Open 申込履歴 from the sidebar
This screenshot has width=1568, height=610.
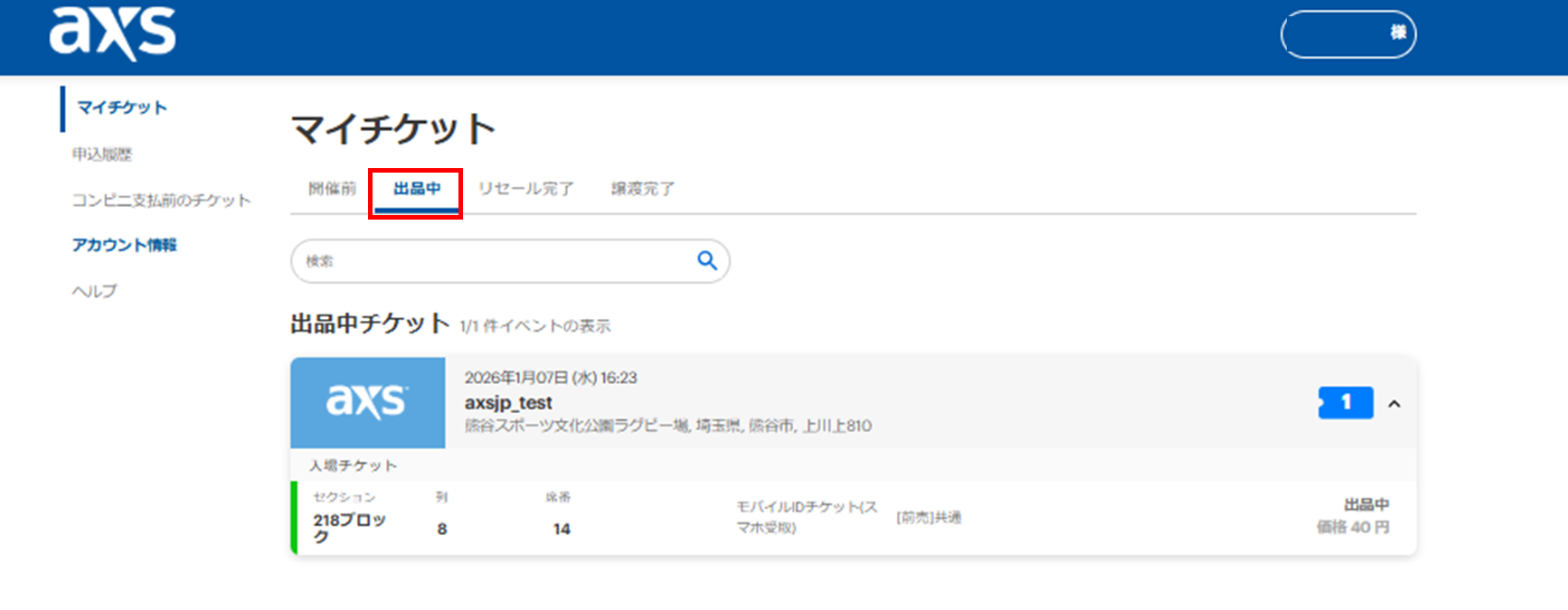point(102,155)
